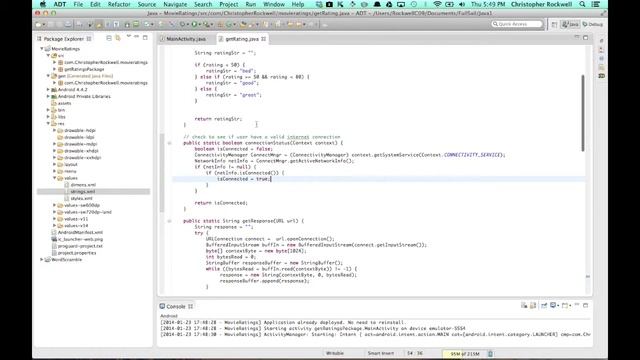Minimize the editor area
The height and width of the screenshot is (360, 640).
tap(577, 37)
